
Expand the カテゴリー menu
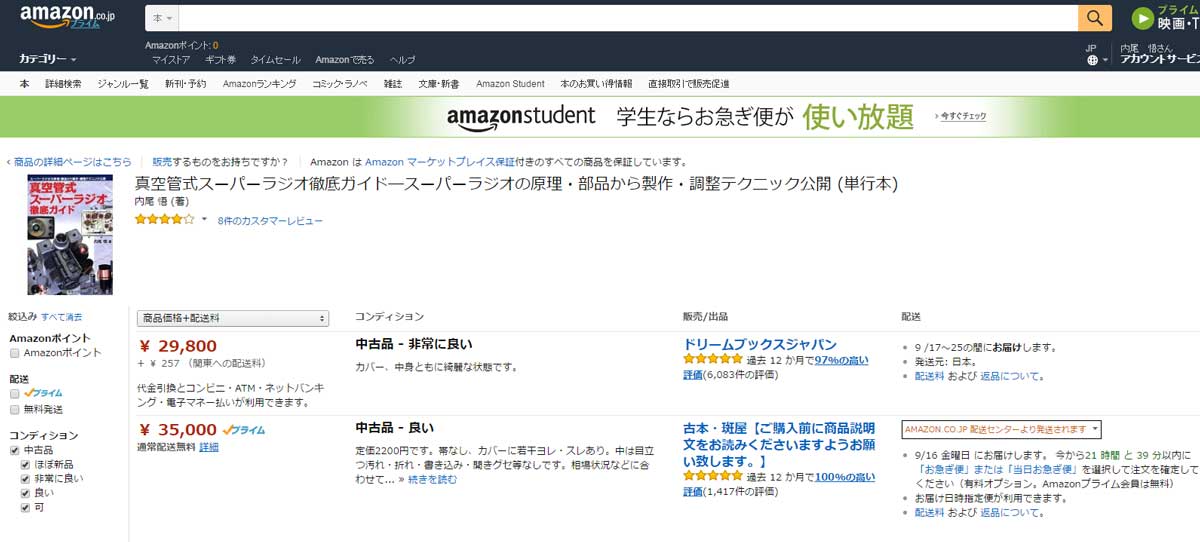point(48,59)
